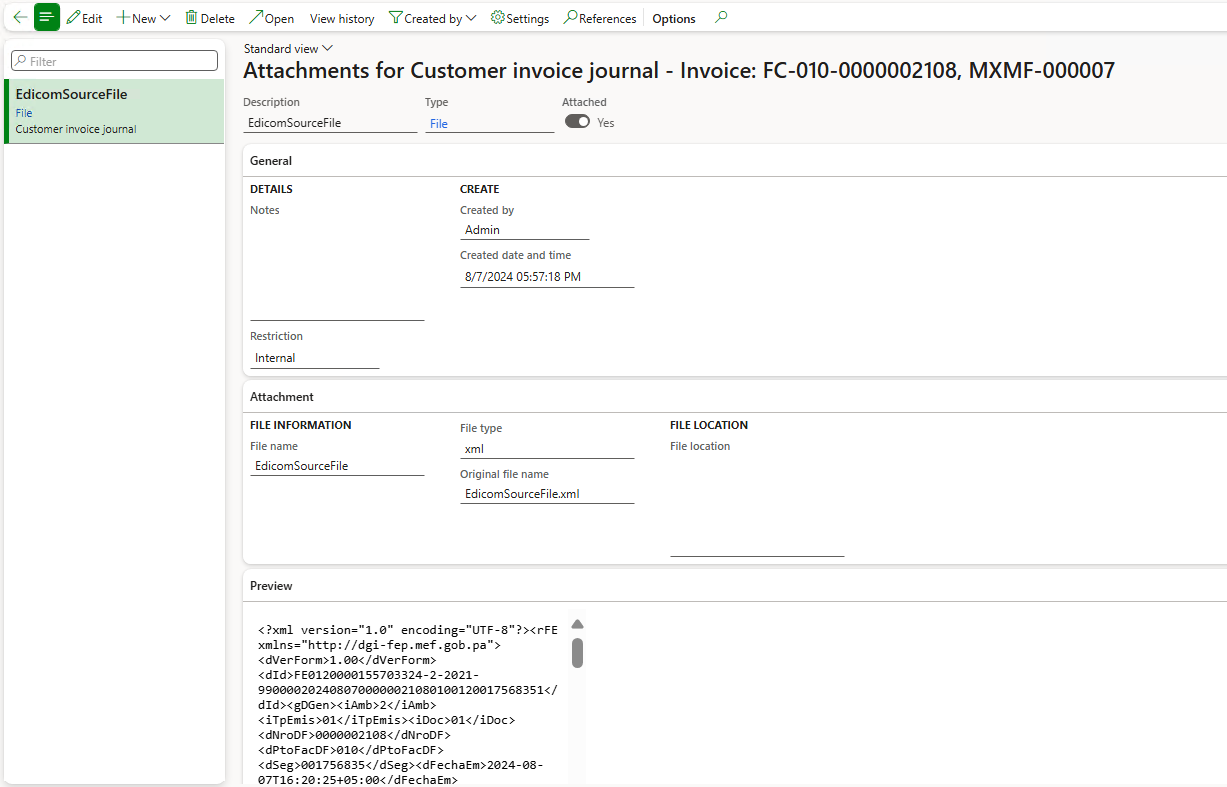
Task: Click the References magnifier icon
Action: 569,17
